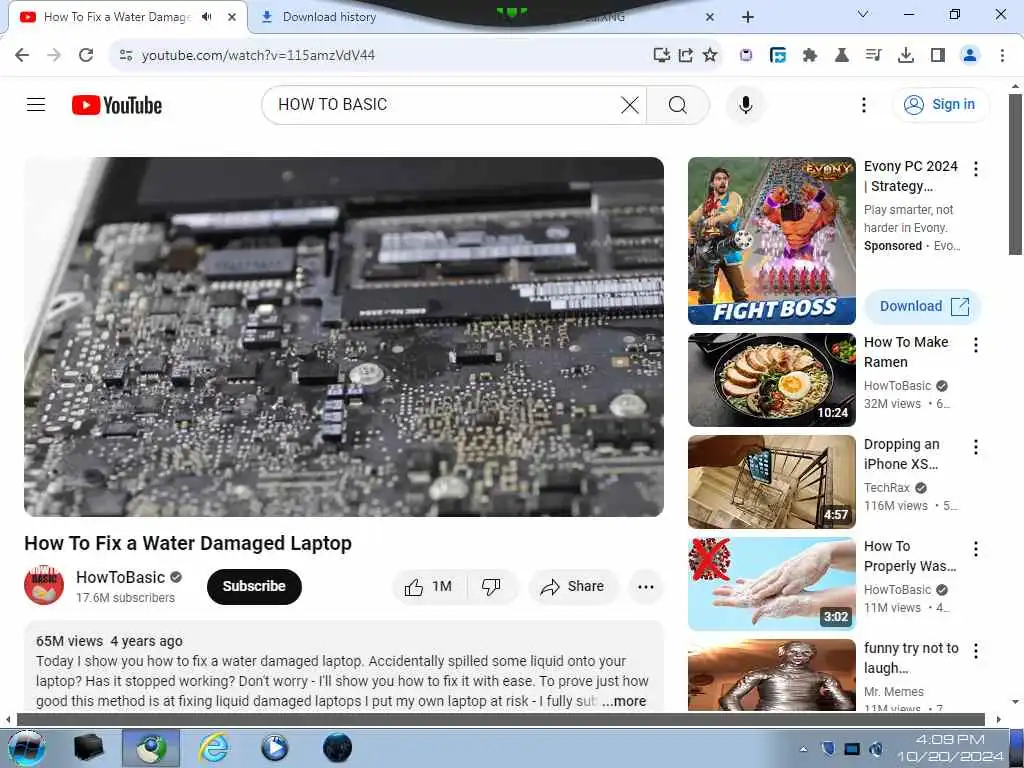Open options menu for How To Make Ramen
1024x768 pixels.
[976, 345]
